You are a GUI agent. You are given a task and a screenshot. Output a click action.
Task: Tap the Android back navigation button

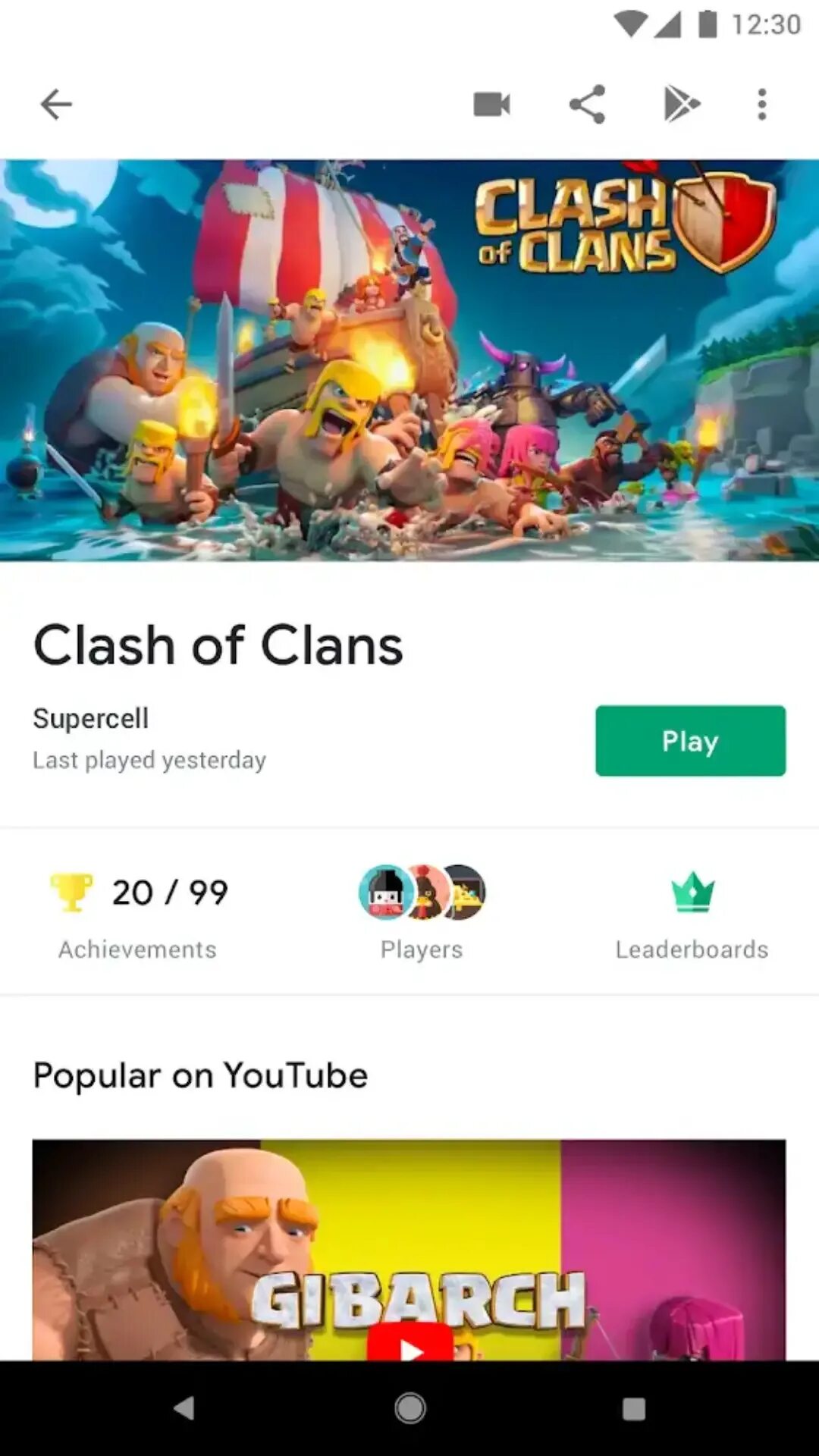184,1408
